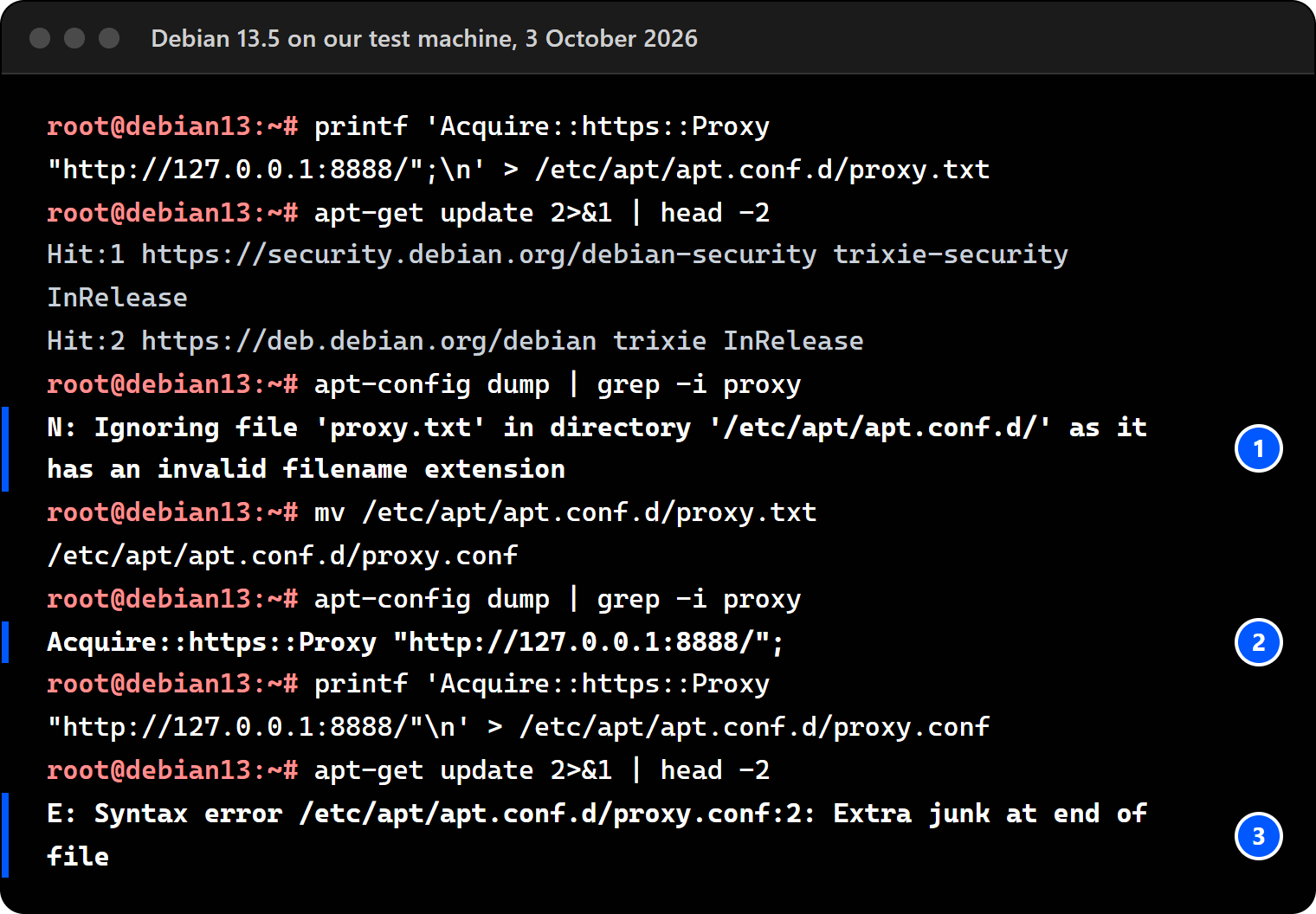Viewport: 1316px width, 914px height.
Task: Click the third gray window control dot
Action: pos(109,38)
